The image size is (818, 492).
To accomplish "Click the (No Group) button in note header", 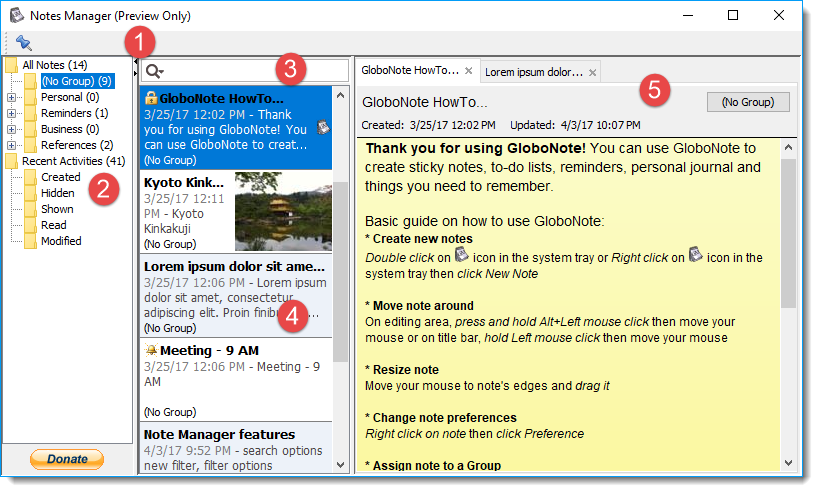I will coord(748,102).
